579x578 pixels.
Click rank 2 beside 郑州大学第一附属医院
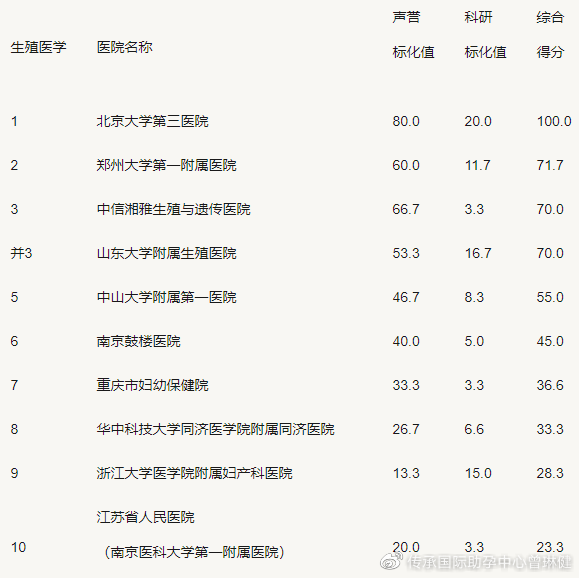click(14, 165)
